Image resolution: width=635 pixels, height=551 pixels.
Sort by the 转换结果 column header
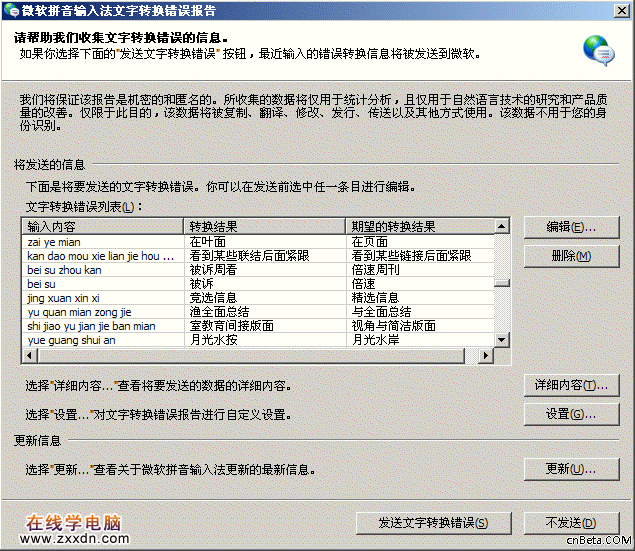264,226
